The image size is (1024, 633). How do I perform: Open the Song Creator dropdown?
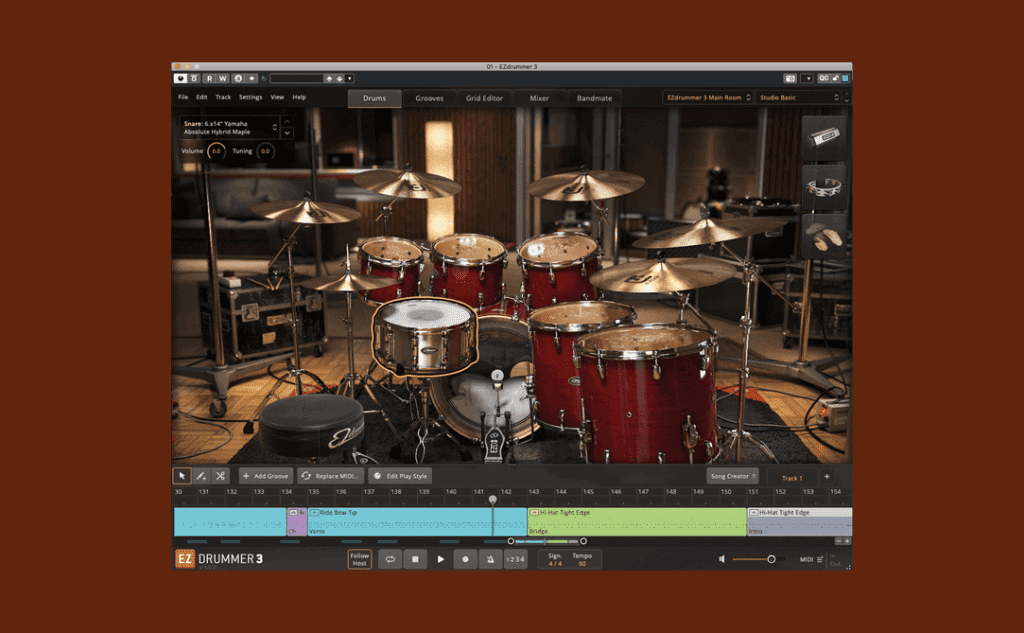[x=733, y=476]
